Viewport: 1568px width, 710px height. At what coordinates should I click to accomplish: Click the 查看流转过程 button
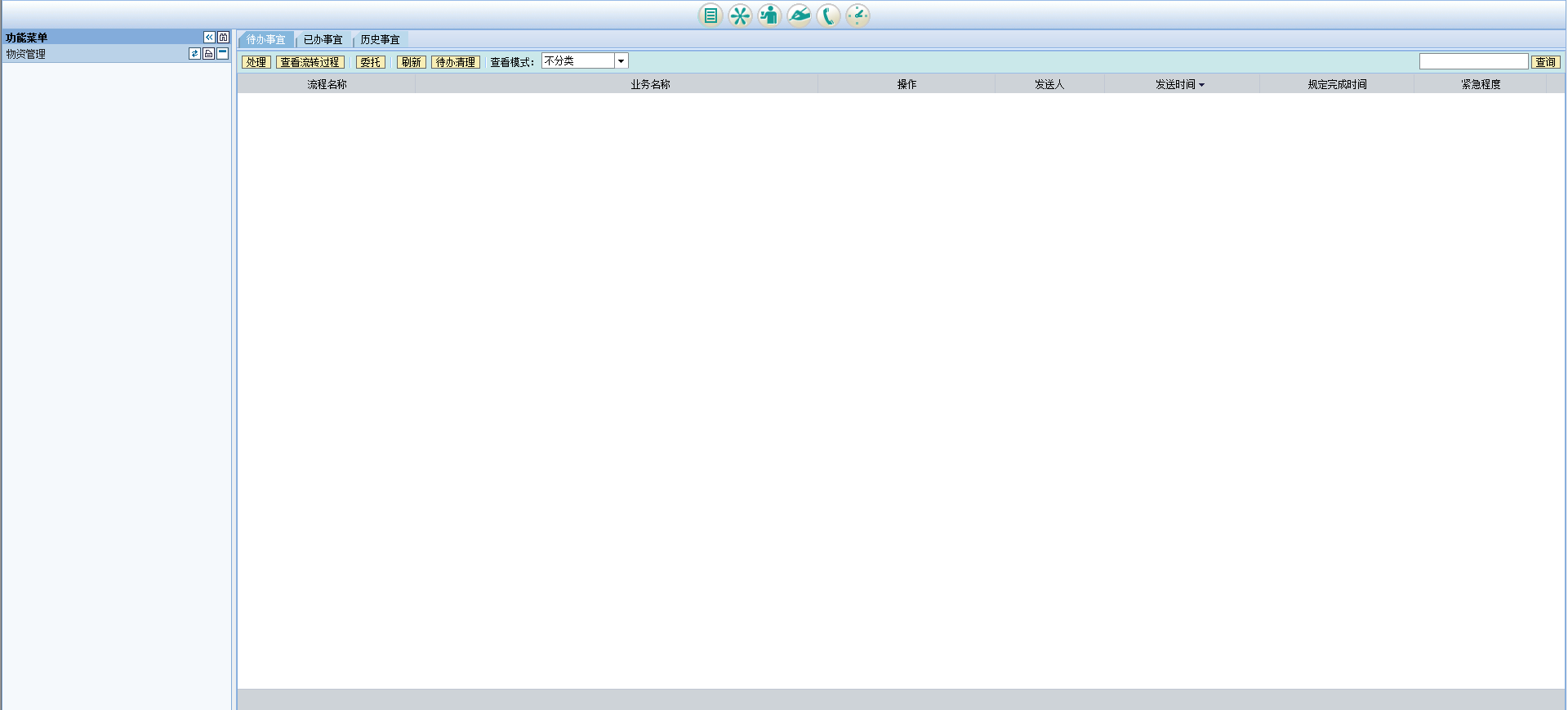pos(310,62)
